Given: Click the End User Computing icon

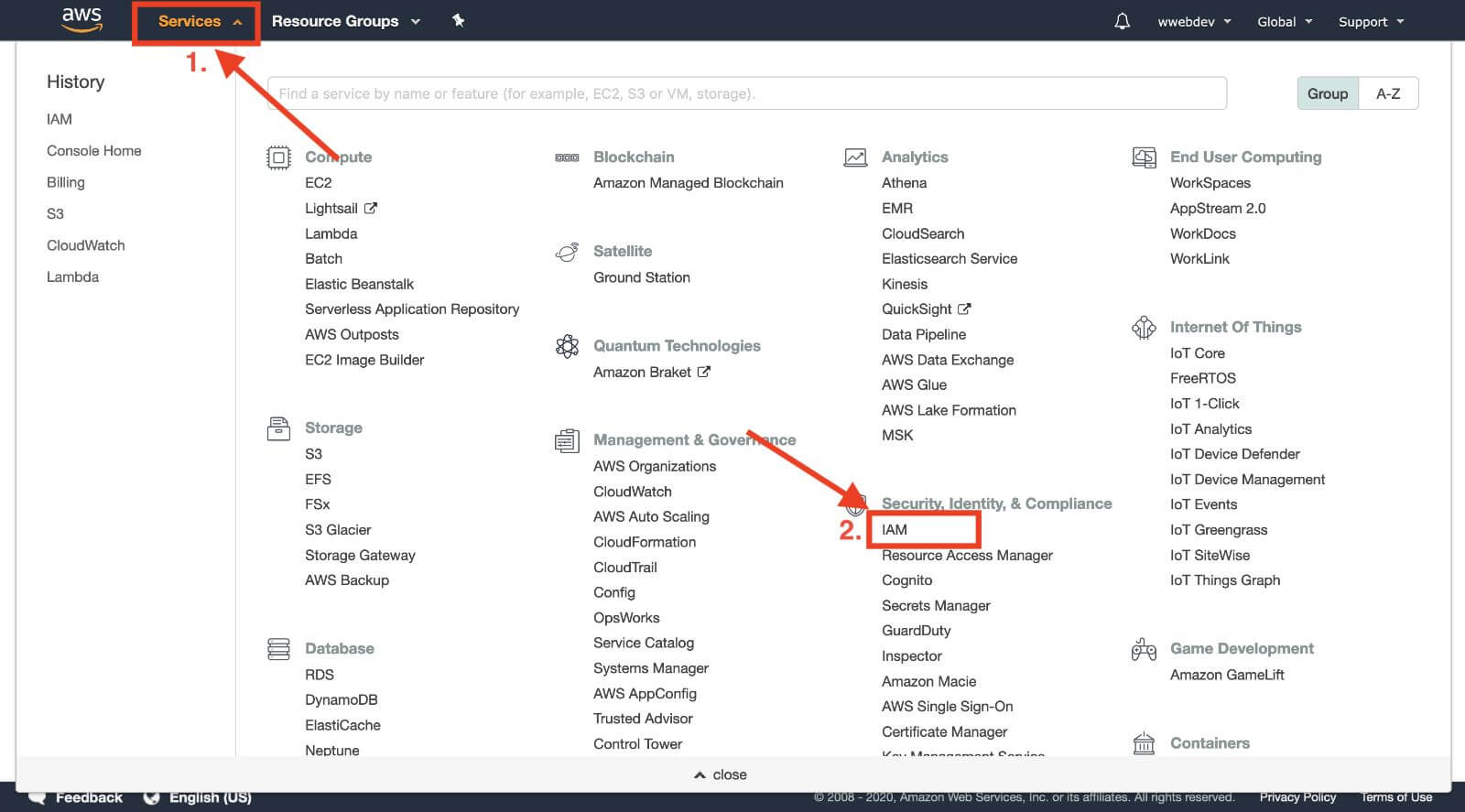Looking at the screenshot, I should point(1144,157).
